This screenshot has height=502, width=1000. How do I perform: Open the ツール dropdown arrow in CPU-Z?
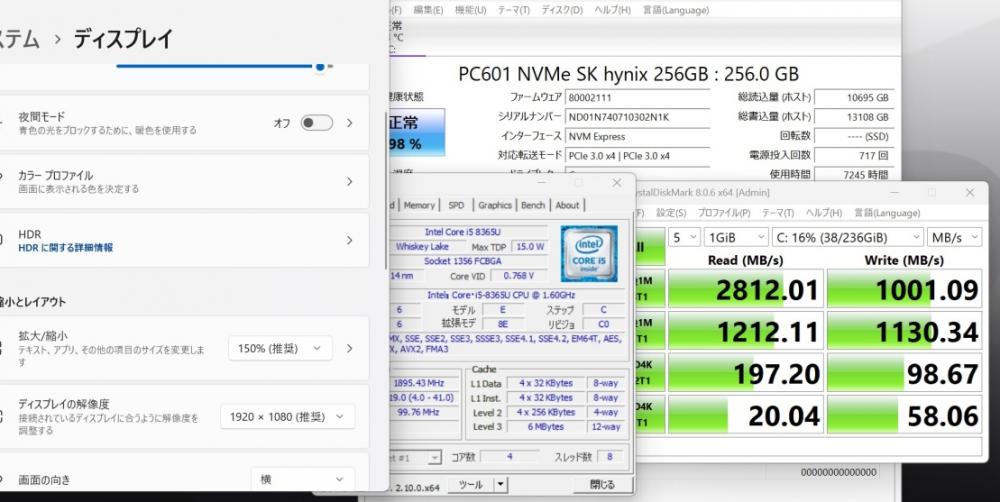coord(501,485)
